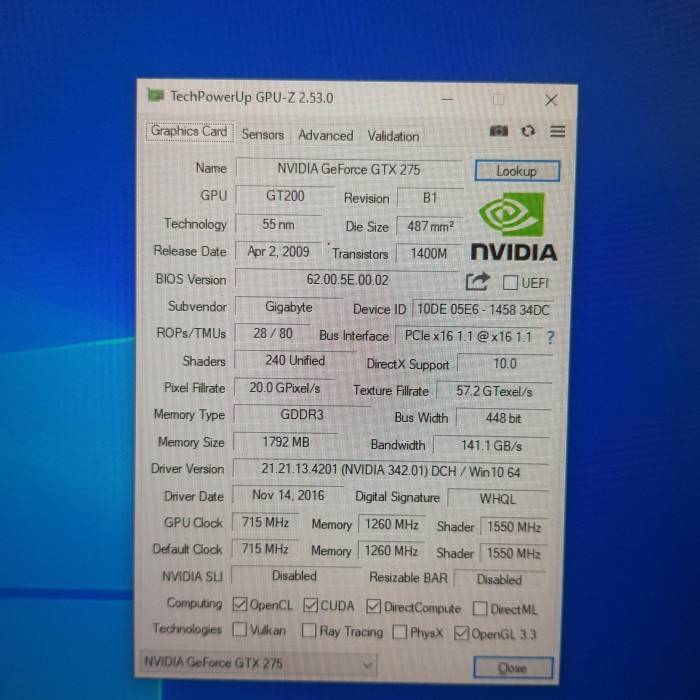Click the Resizable BAR field Disabled
700x700 pixels.
click(499, 579)
